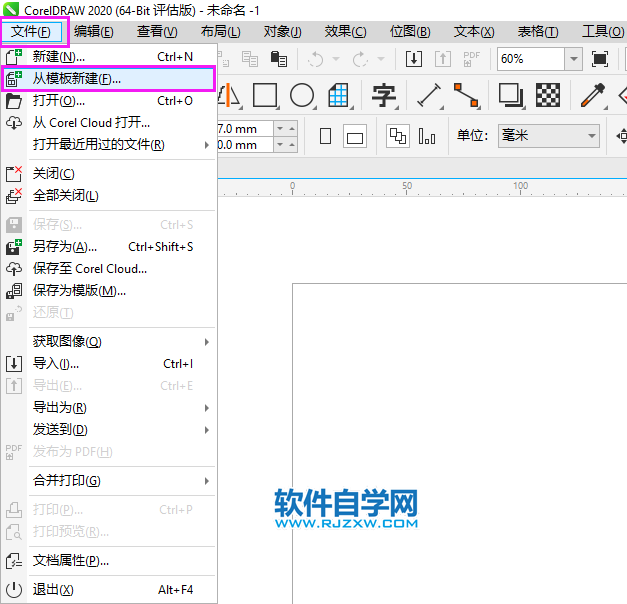Screen dimensions: 627x604
Task: Select 从模板新建(F)... menu entry
Action: point(109,79)
